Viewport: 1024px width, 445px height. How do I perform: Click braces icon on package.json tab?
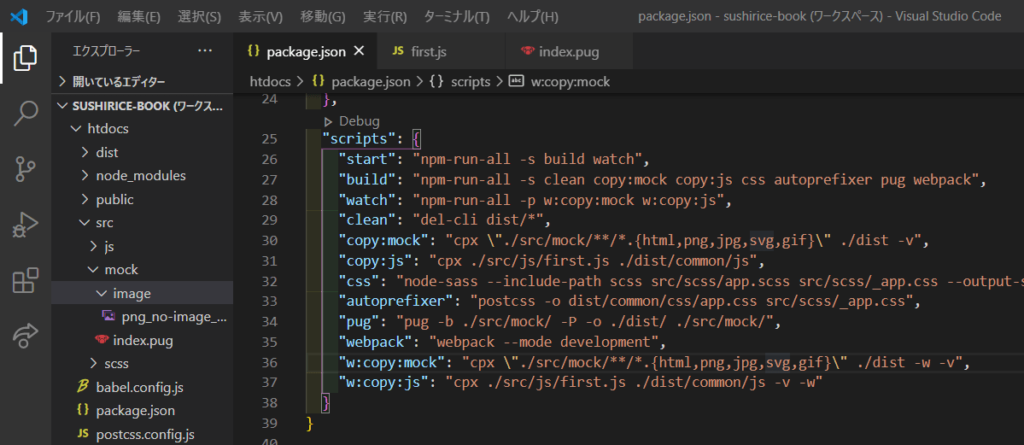[x=254, y=52]
